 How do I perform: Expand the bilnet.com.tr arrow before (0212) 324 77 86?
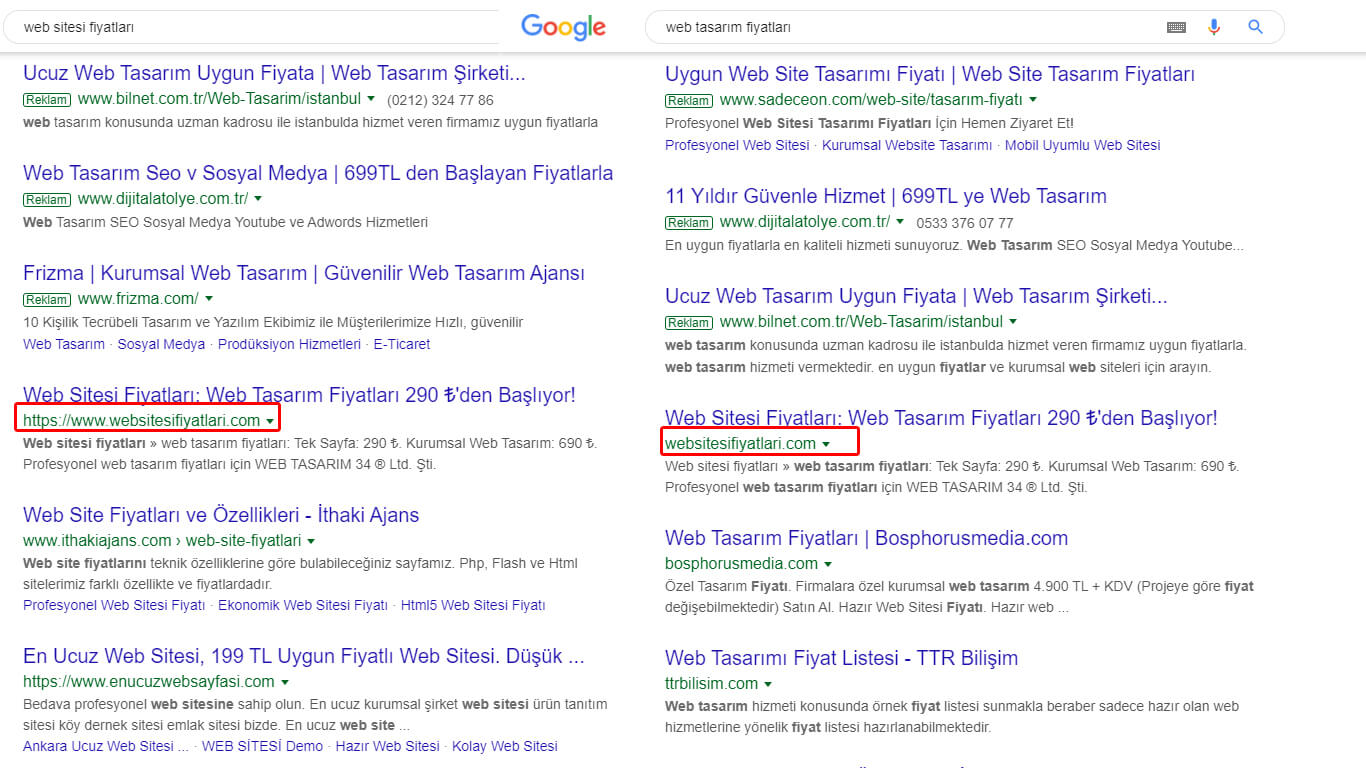(372, 99)
